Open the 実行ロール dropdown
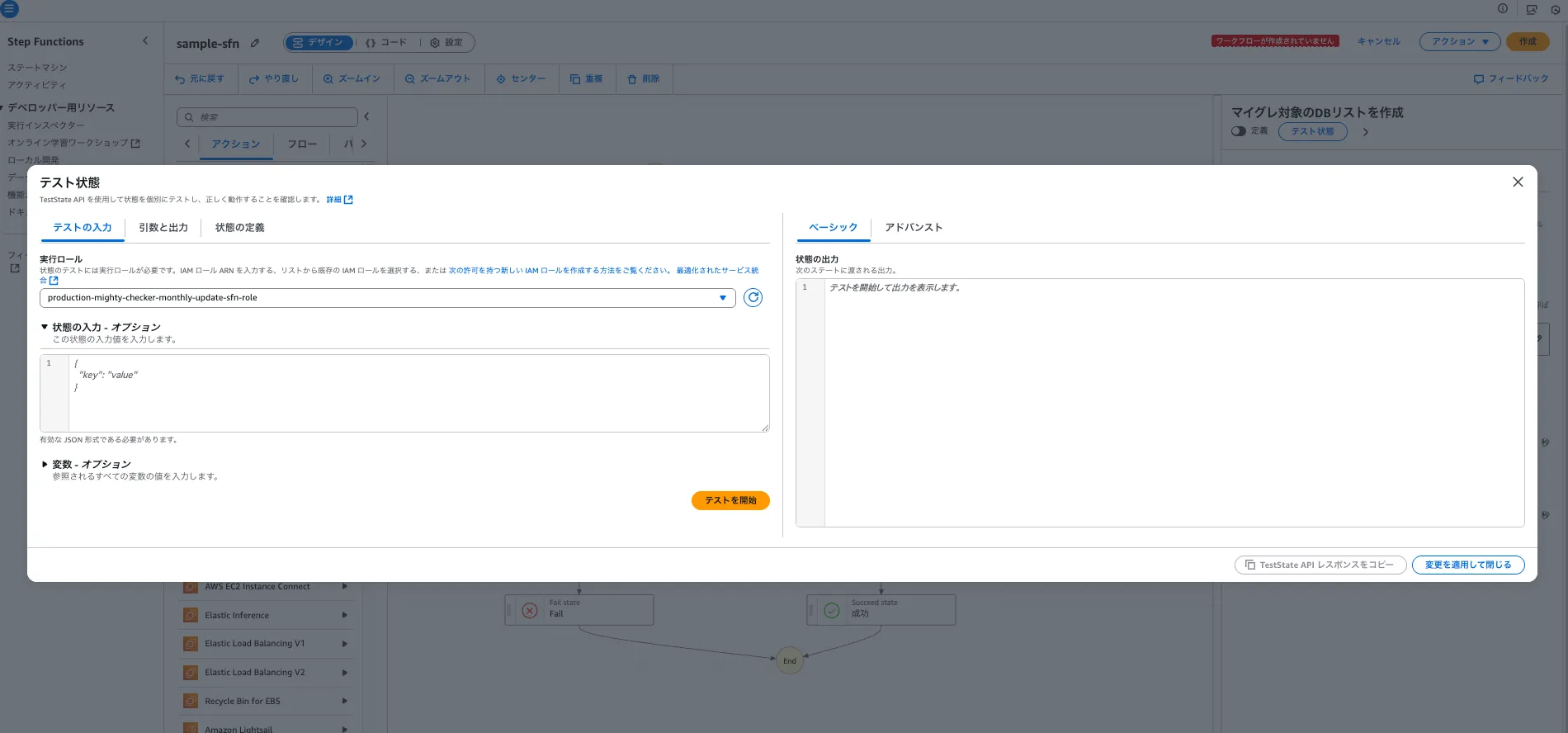 [387, 298]
